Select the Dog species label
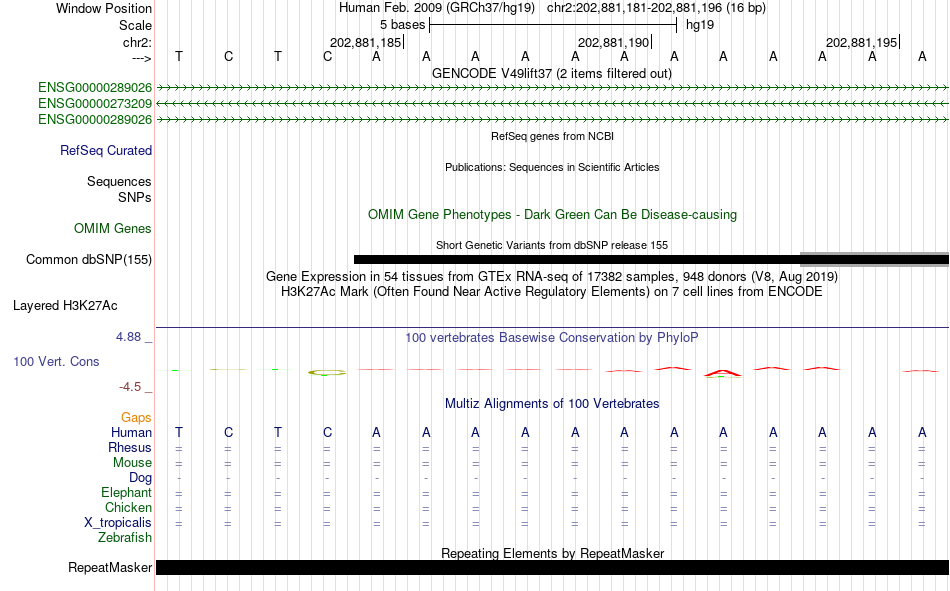The image size is (950, 591). [x=140, y=478]
